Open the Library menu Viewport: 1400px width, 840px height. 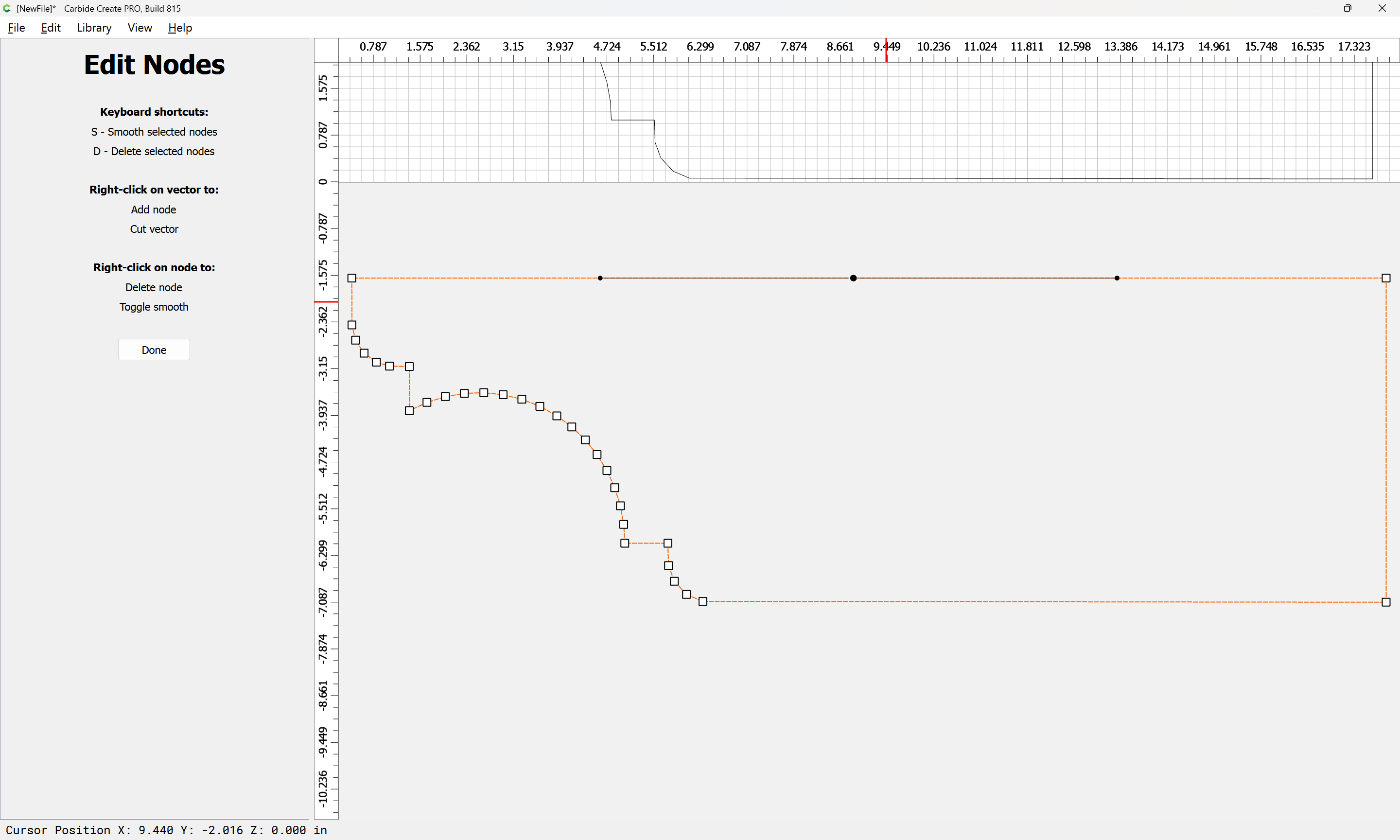tap(94, 27)
